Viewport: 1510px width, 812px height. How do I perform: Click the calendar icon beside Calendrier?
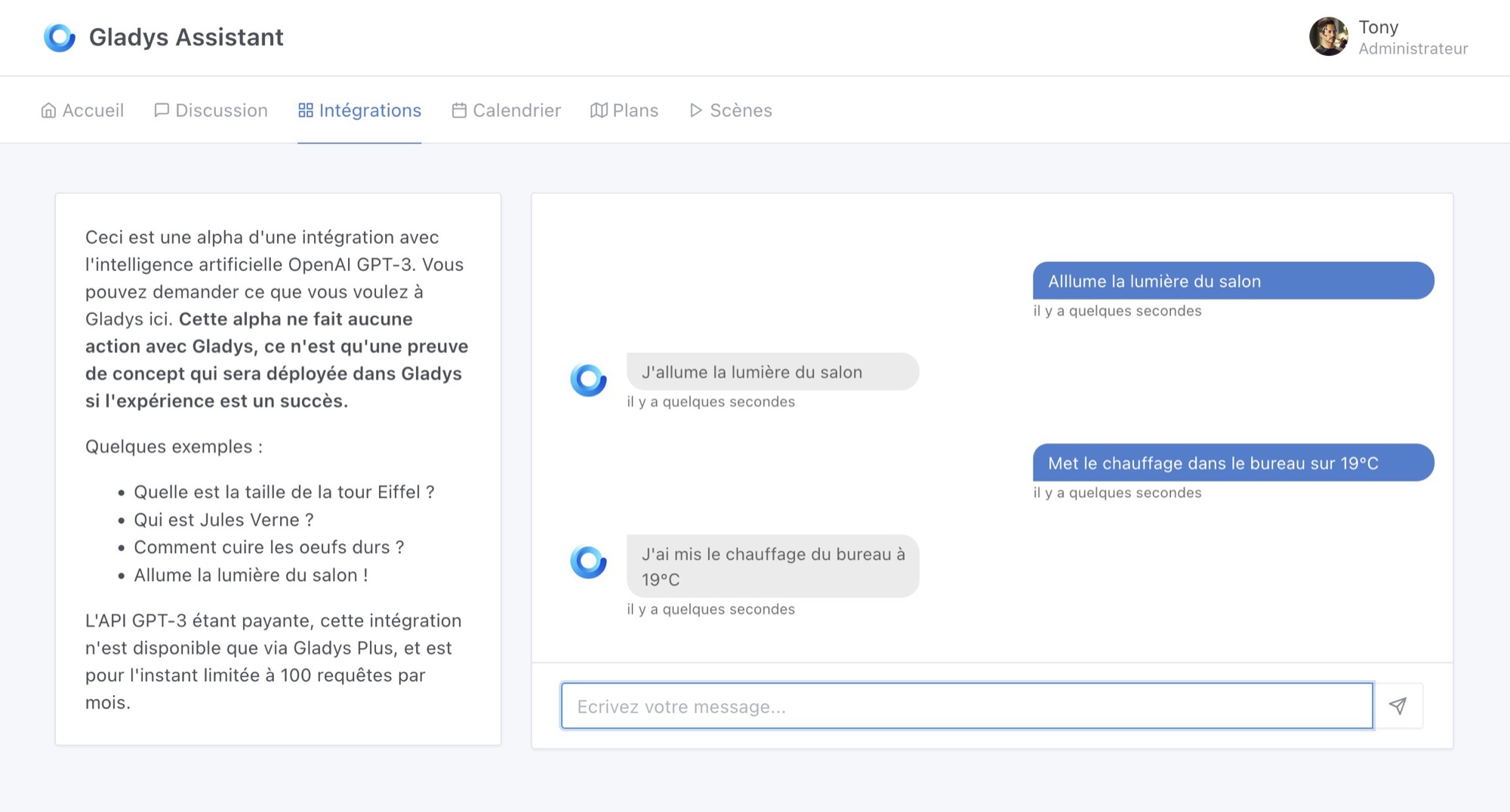pyautogui.click(x=459, y=111)
